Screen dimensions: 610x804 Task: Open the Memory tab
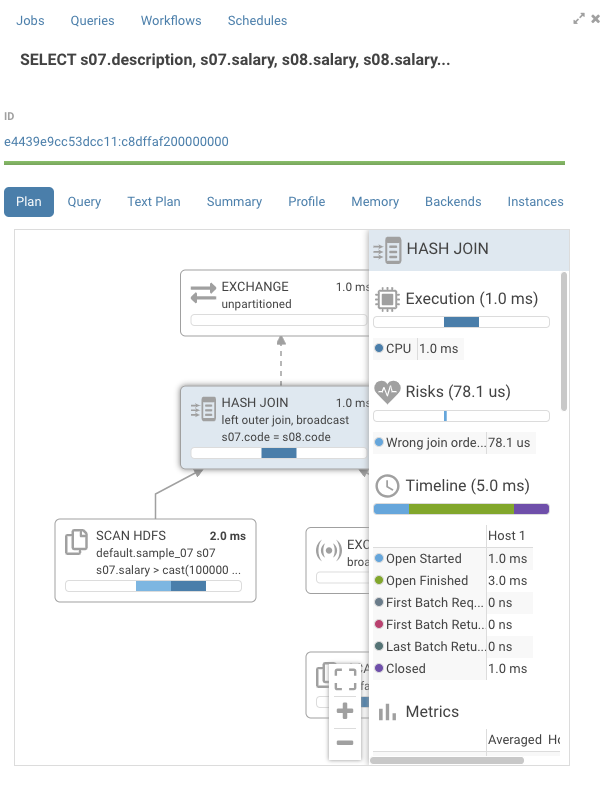click(375, 202)
